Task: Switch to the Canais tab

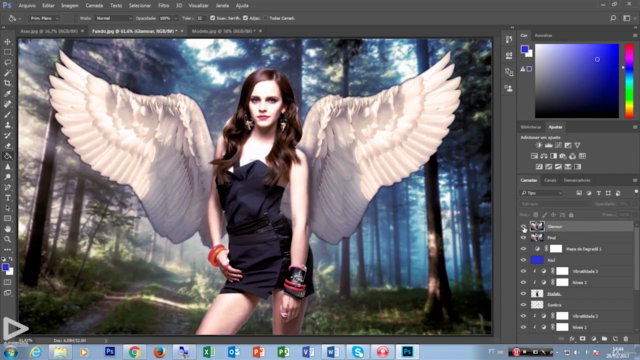Action: (x=550, y=180)
